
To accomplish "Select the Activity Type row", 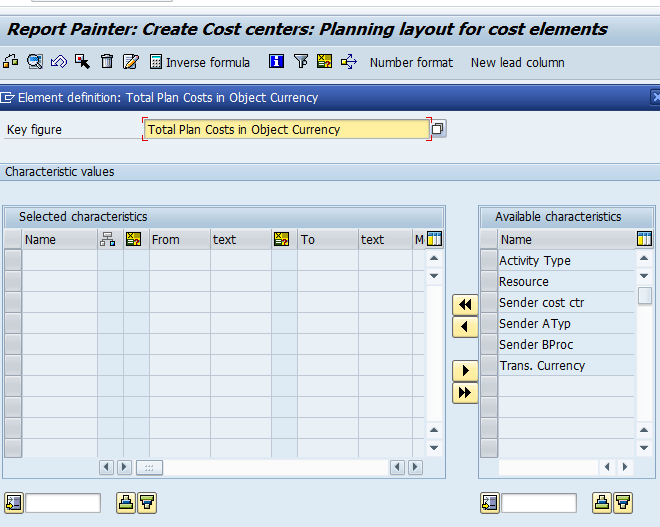I will 535,261.
